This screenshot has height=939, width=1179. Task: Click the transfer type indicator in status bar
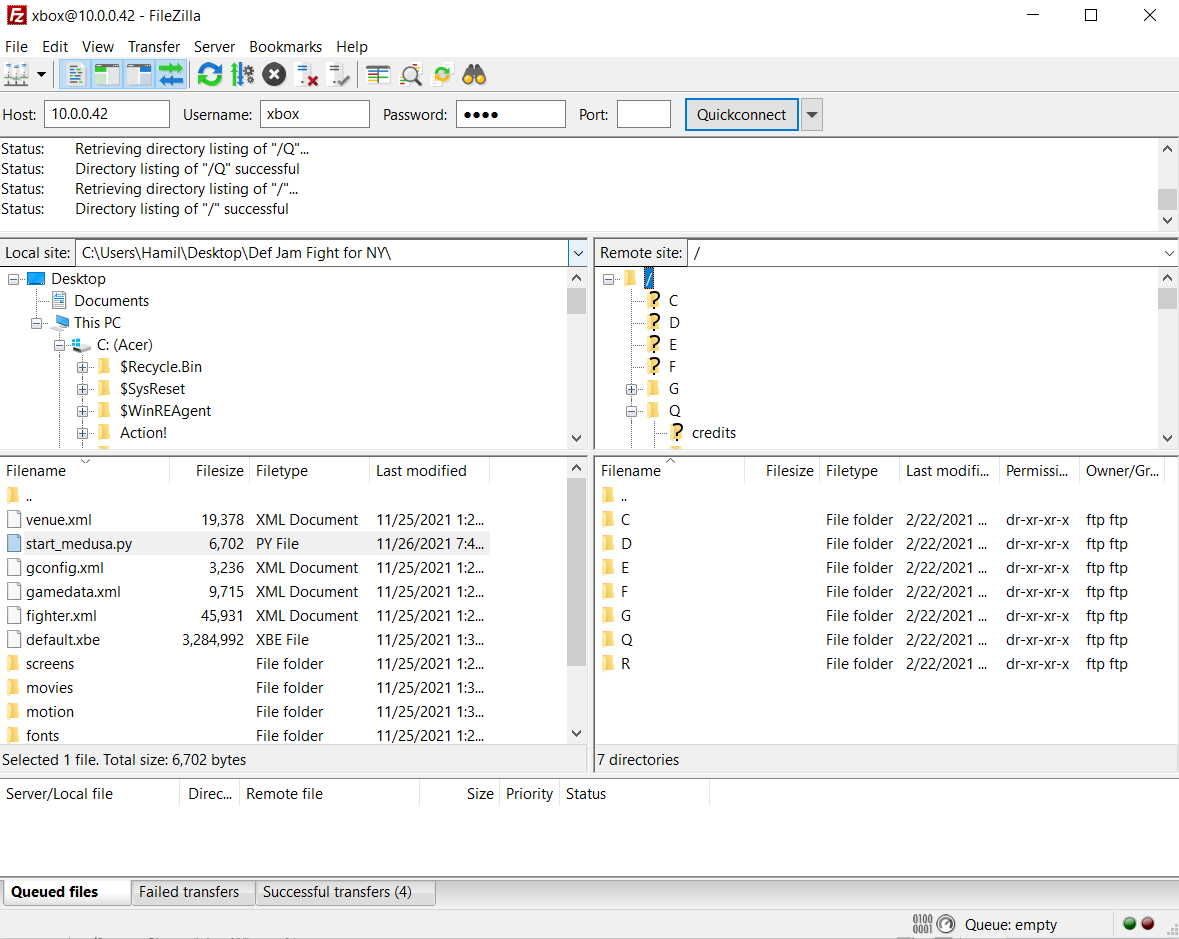[922, 924]
